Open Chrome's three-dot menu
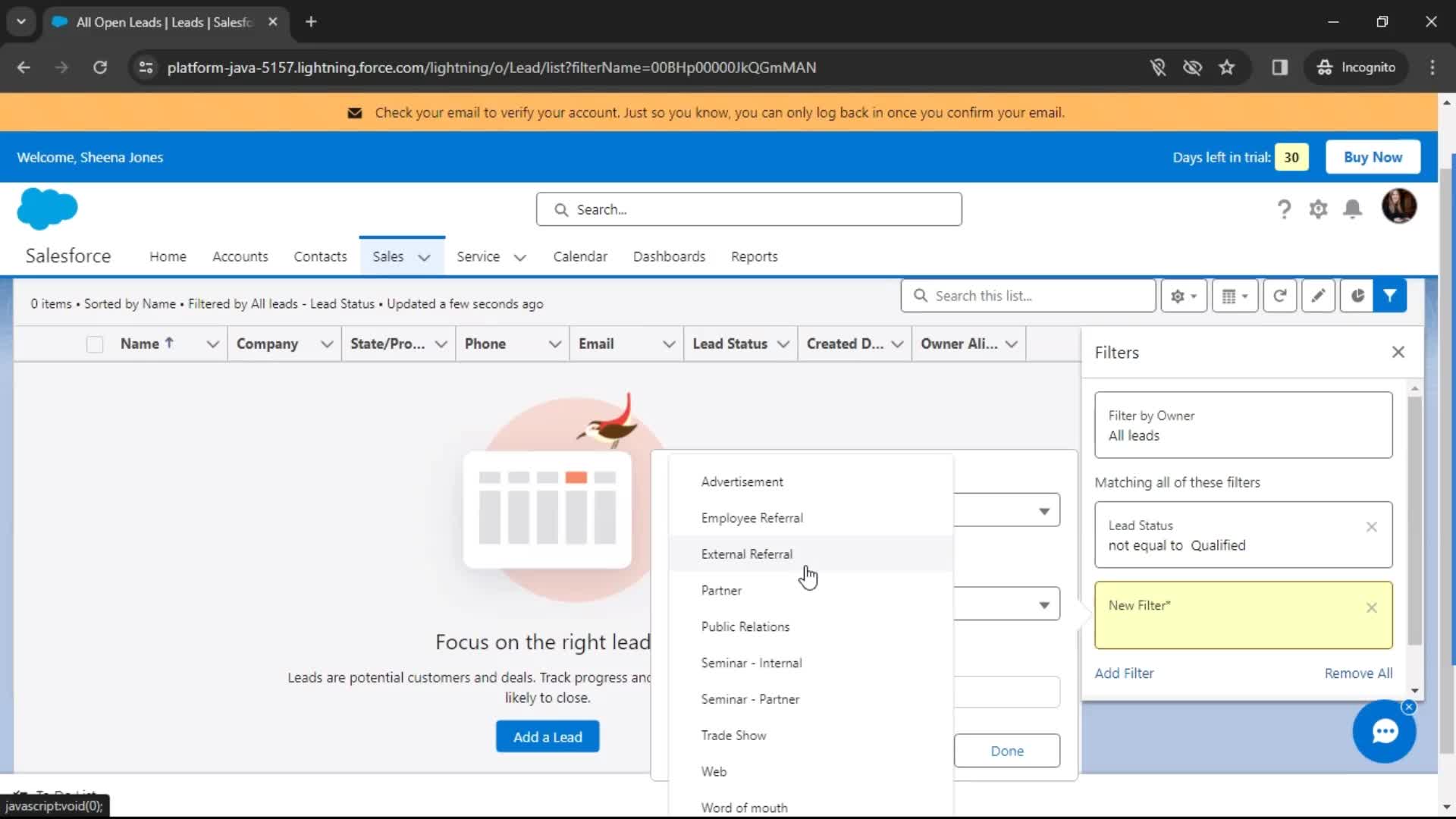Image resolution: width=1456 pixels, height=819 pixels. click(x=1432, y=67)
